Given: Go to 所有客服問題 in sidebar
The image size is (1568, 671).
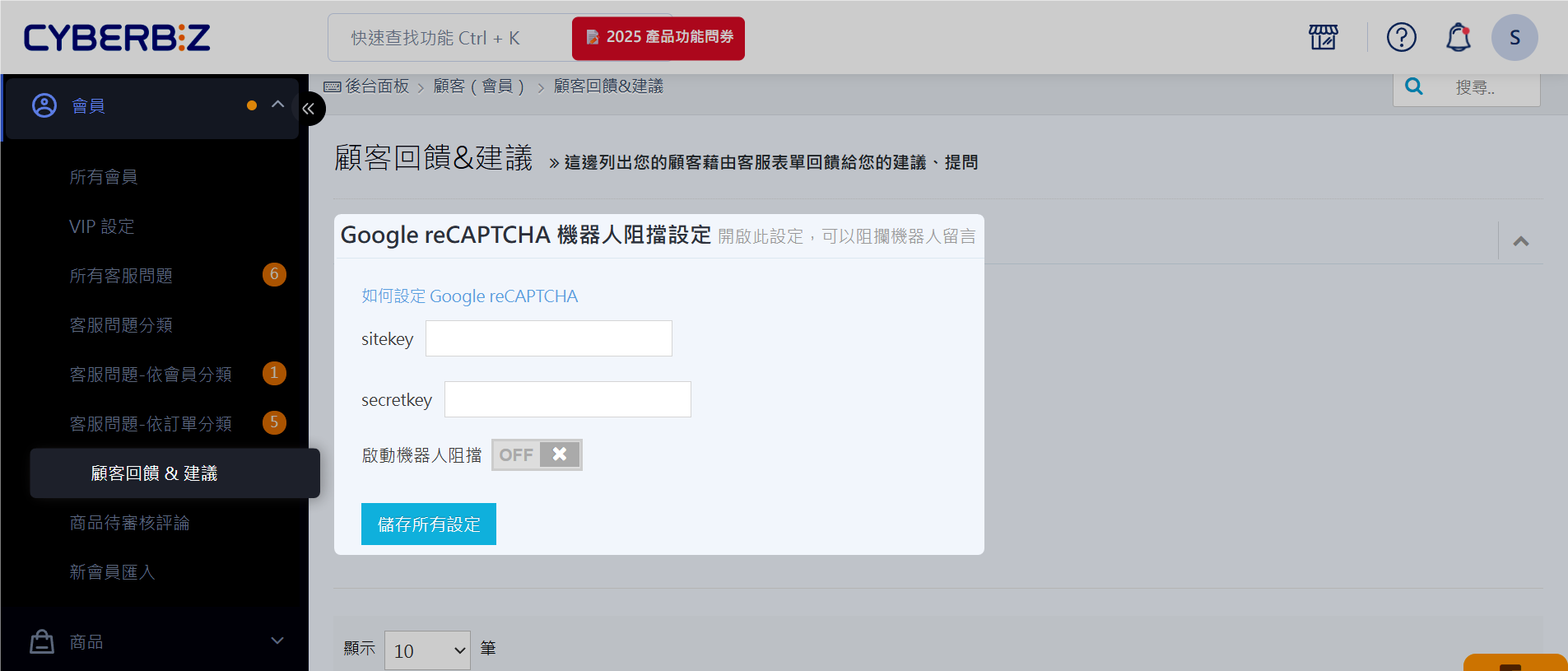Looking at the screenshot, I should 121,276.
